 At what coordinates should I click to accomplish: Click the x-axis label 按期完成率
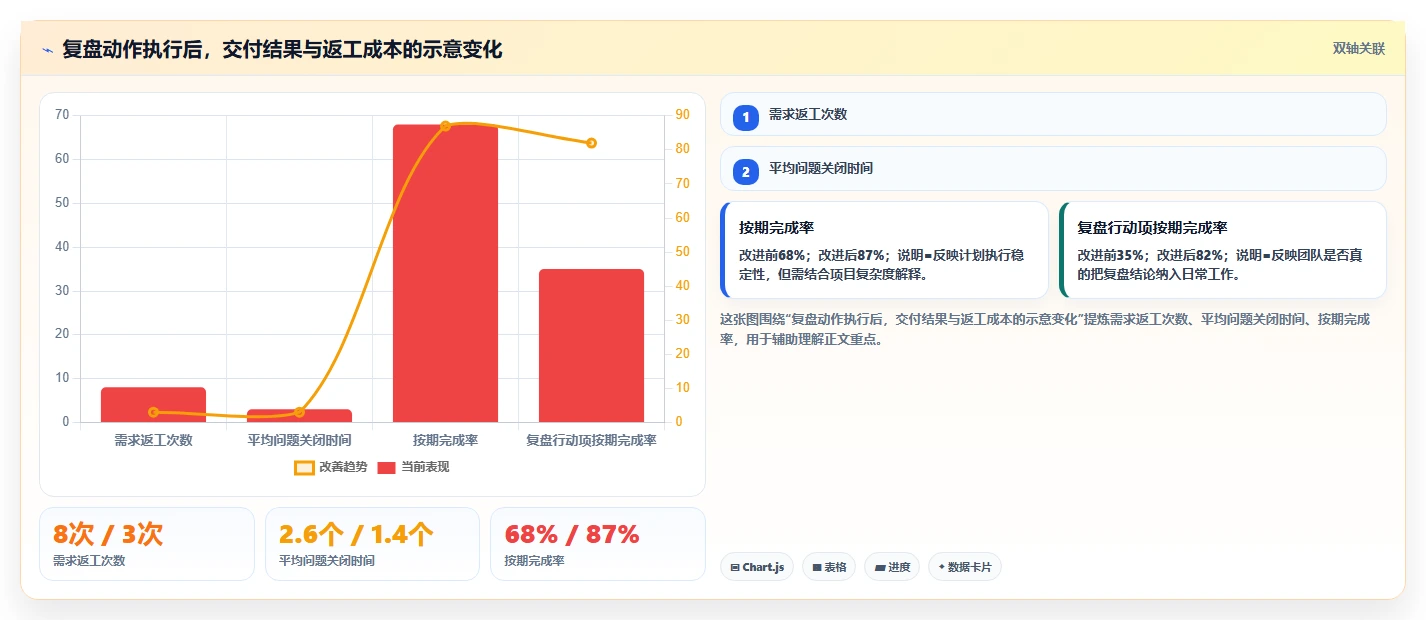click(445, 440)
